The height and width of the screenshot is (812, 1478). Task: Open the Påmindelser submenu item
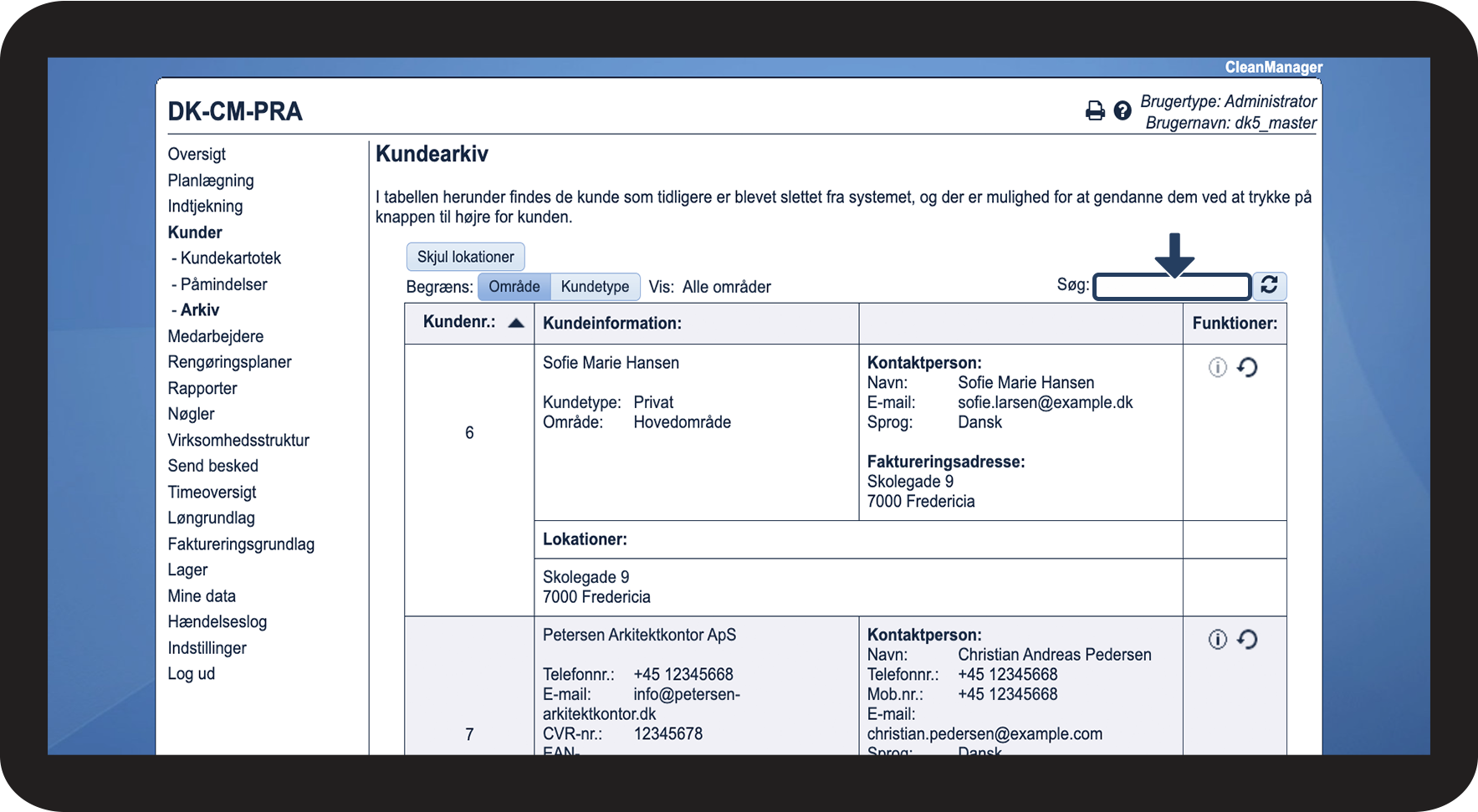(223, 284)
